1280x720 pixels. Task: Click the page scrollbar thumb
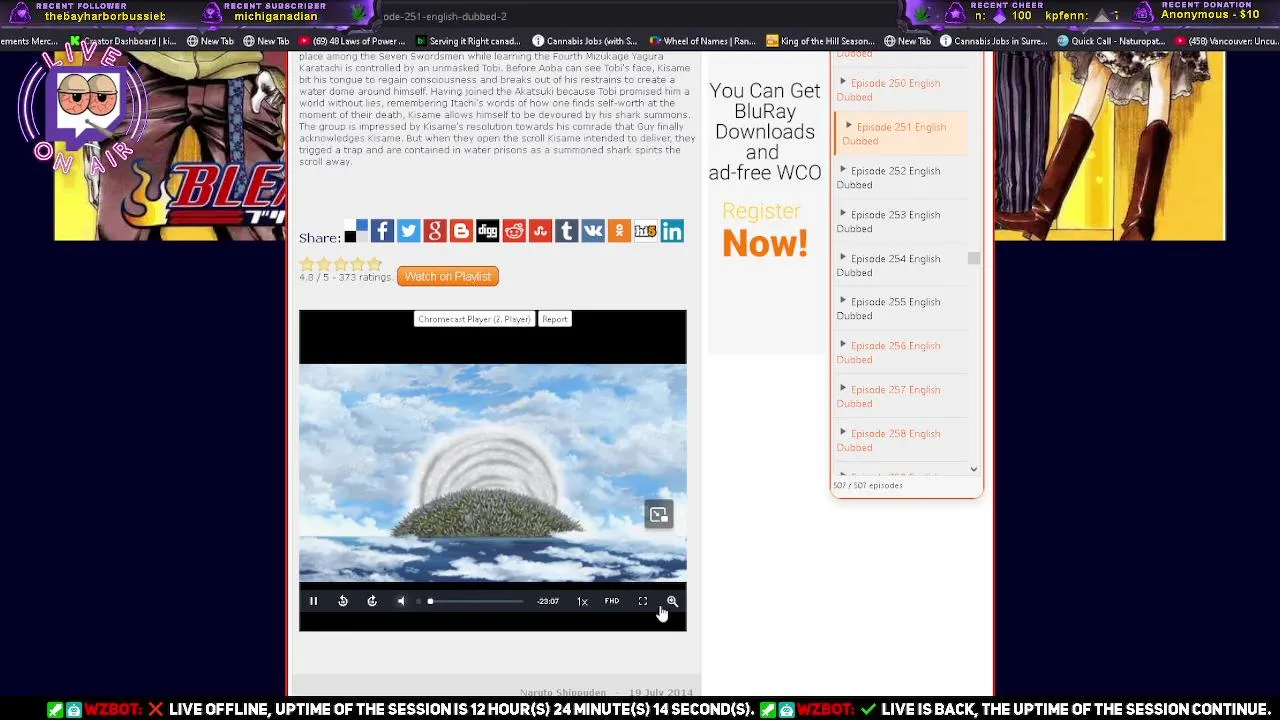tap(974, 258)
